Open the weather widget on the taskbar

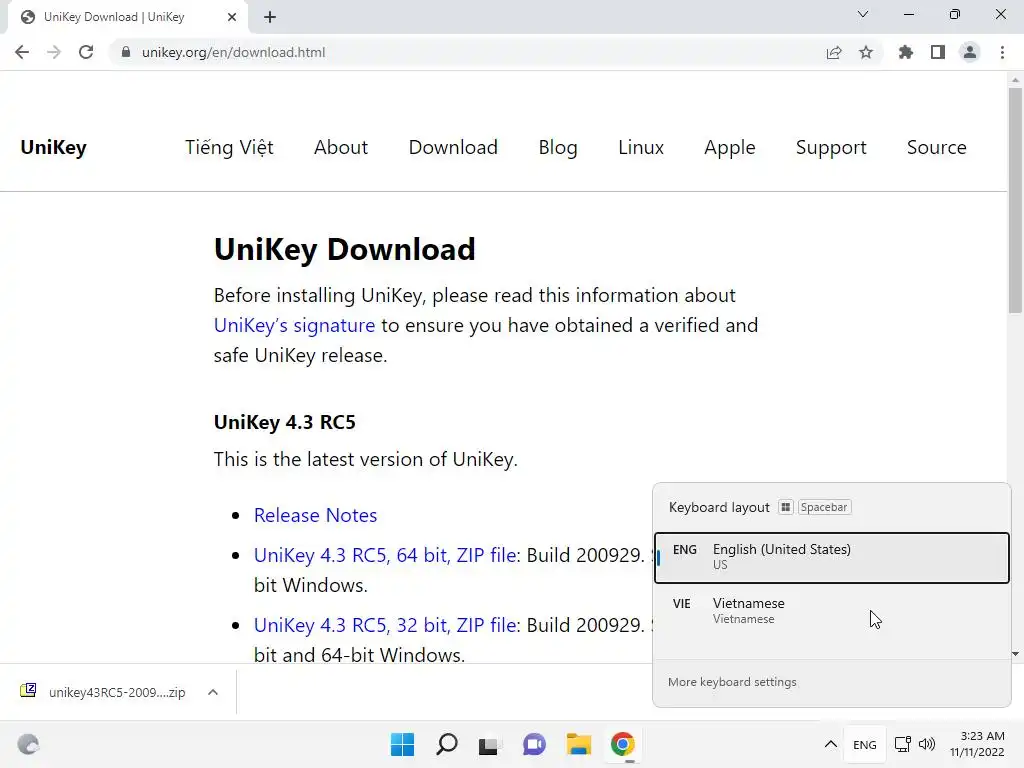coord(28,744)
